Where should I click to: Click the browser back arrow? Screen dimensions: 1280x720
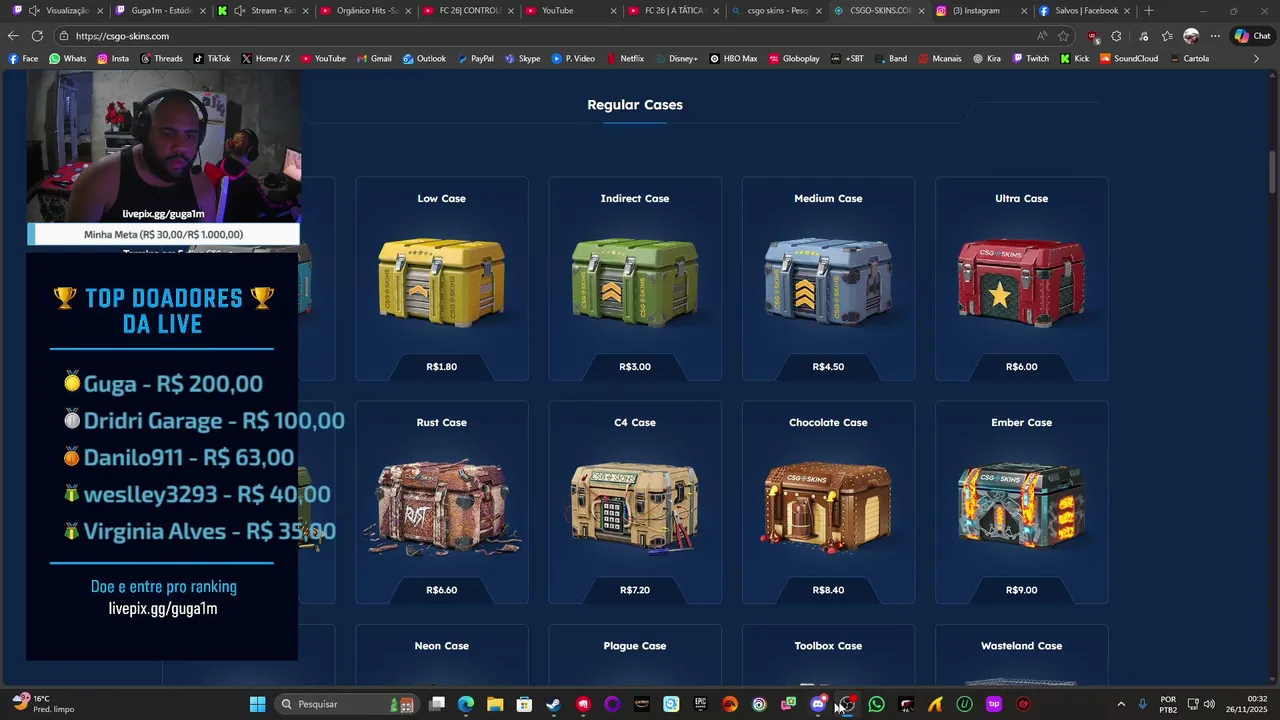click(13, 36)
